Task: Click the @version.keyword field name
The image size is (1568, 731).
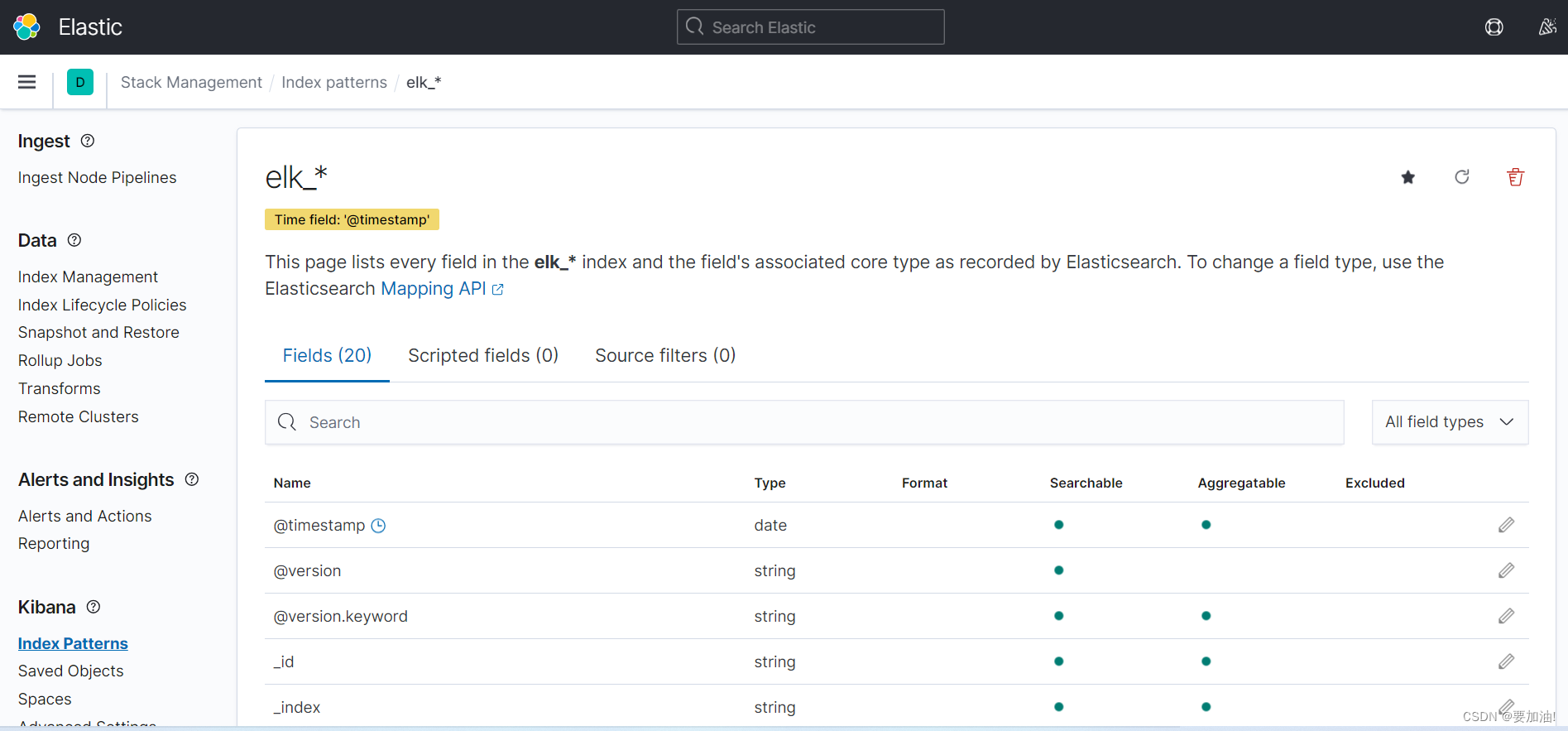Action: tap(341, 616)
